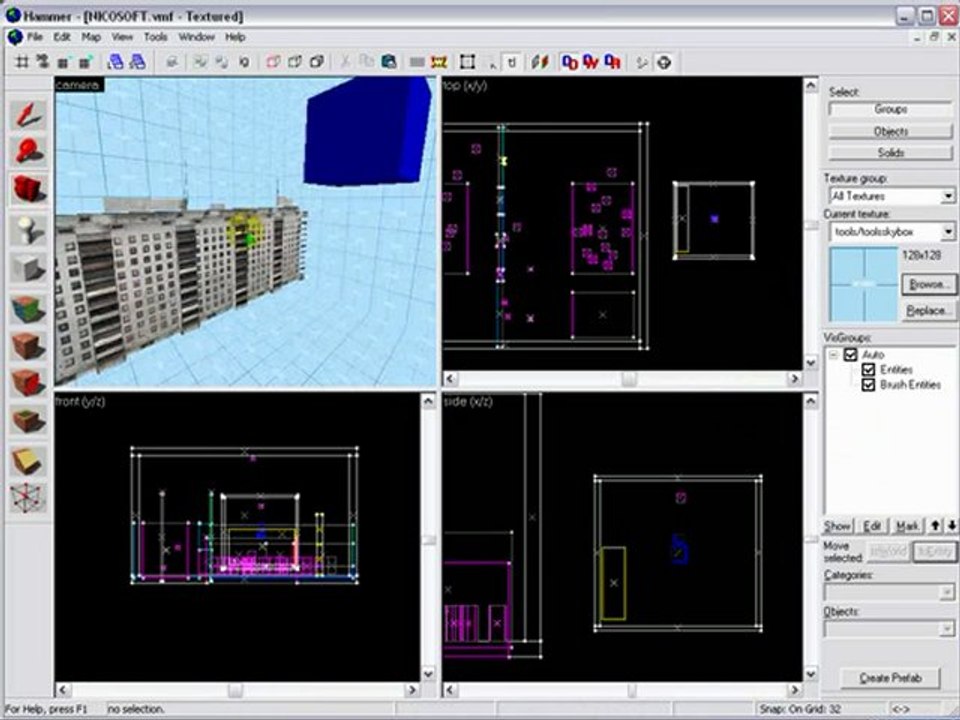Viewport: 960px width, 720px height.
Task: Uncheck the Brush Entities checkbox
Action: (x=868, y=385)
